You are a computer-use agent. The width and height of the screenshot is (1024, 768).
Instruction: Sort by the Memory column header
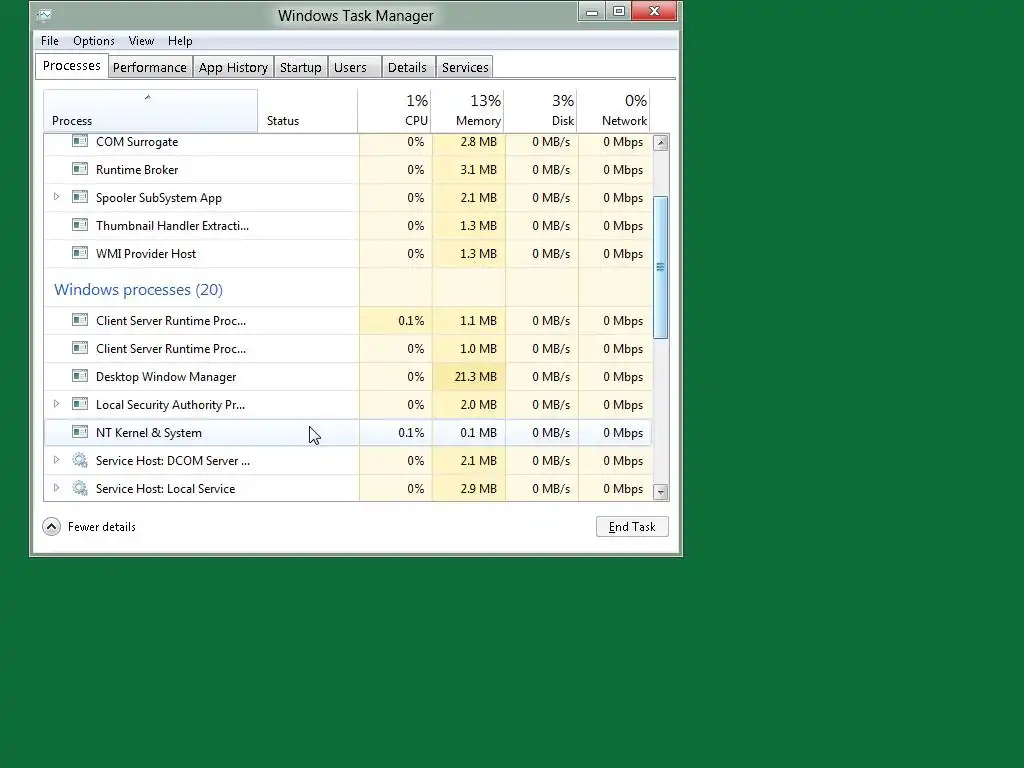coord(468,111)
